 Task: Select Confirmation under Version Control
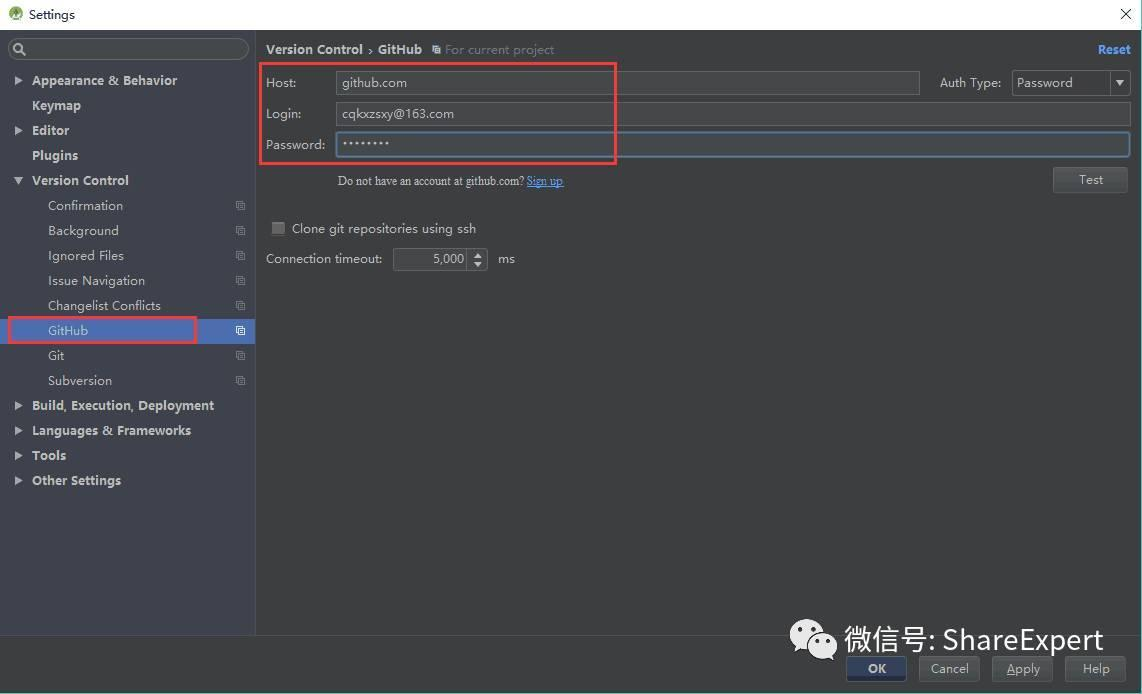click(x=85, y=206)
